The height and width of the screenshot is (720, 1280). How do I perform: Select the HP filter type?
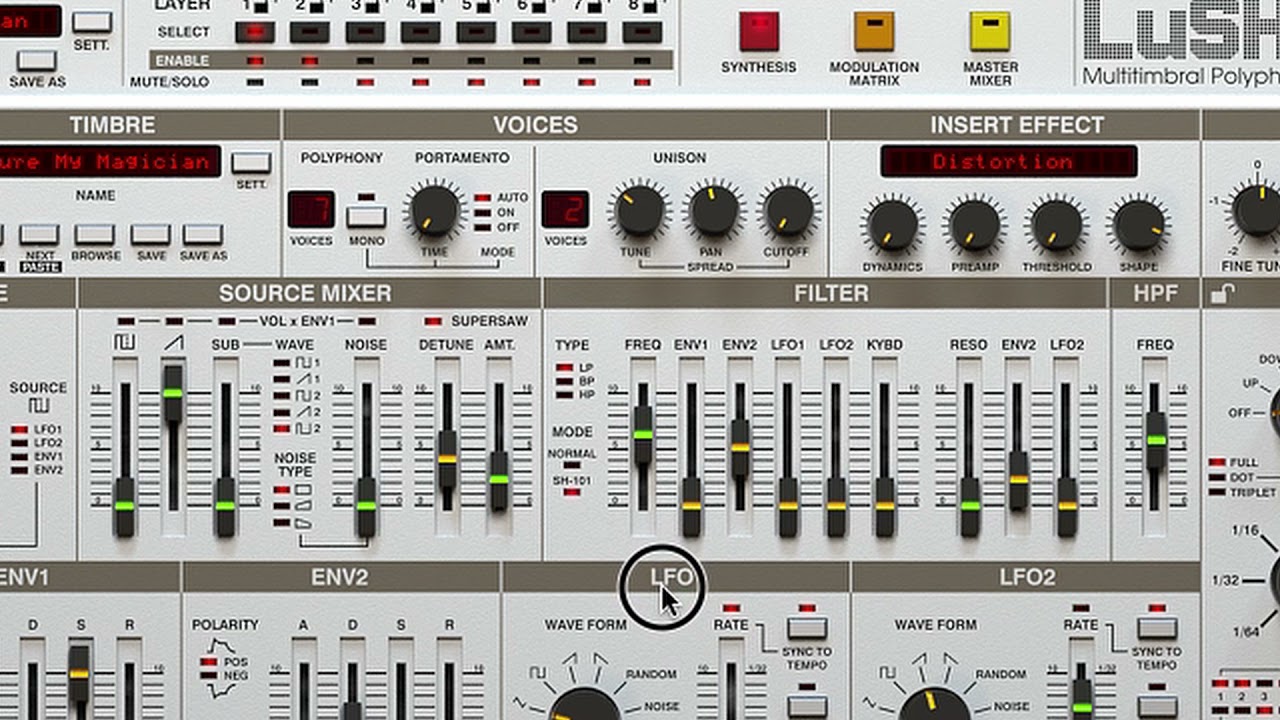(x=566, y=394)
